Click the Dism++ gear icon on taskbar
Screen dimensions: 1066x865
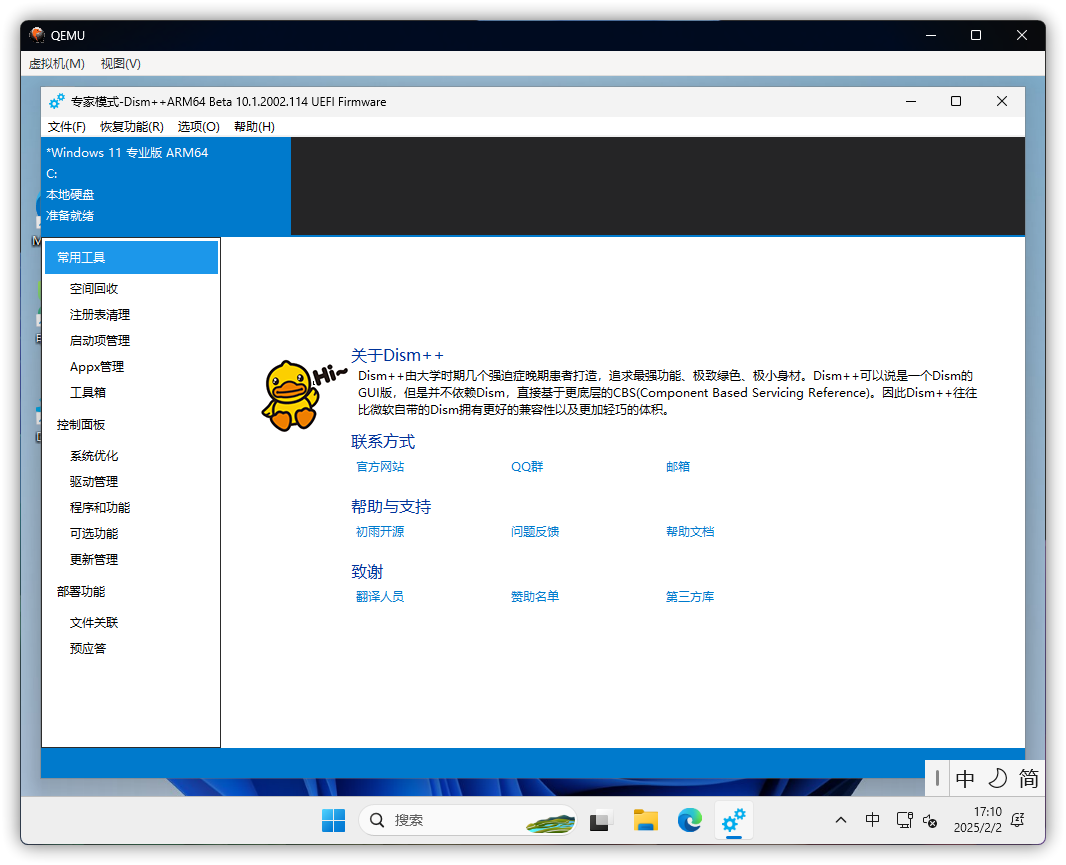coord(734,820)
